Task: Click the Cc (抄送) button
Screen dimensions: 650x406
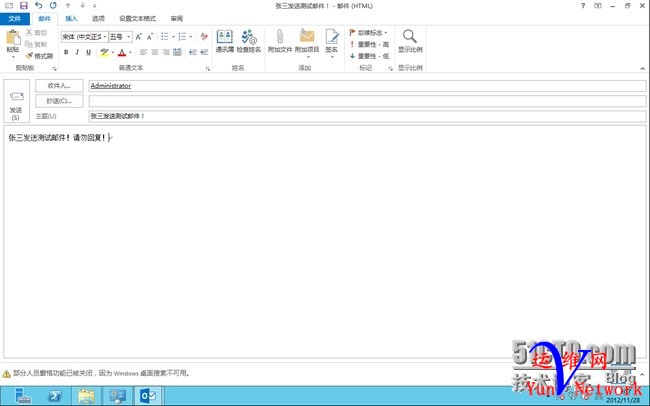Action: click(59, 101)
